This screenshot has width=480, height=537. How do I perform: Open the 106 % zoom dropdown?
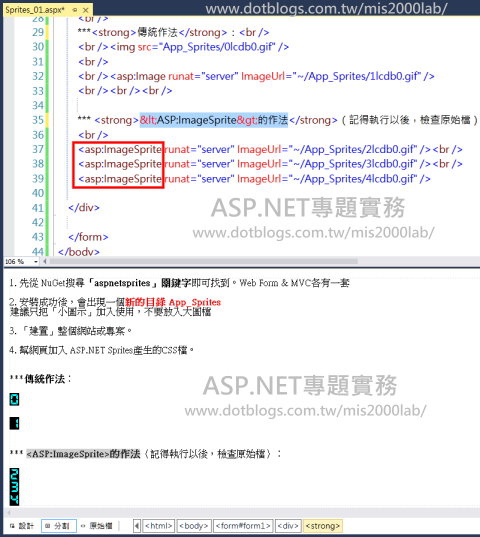[x=36, y=262]
